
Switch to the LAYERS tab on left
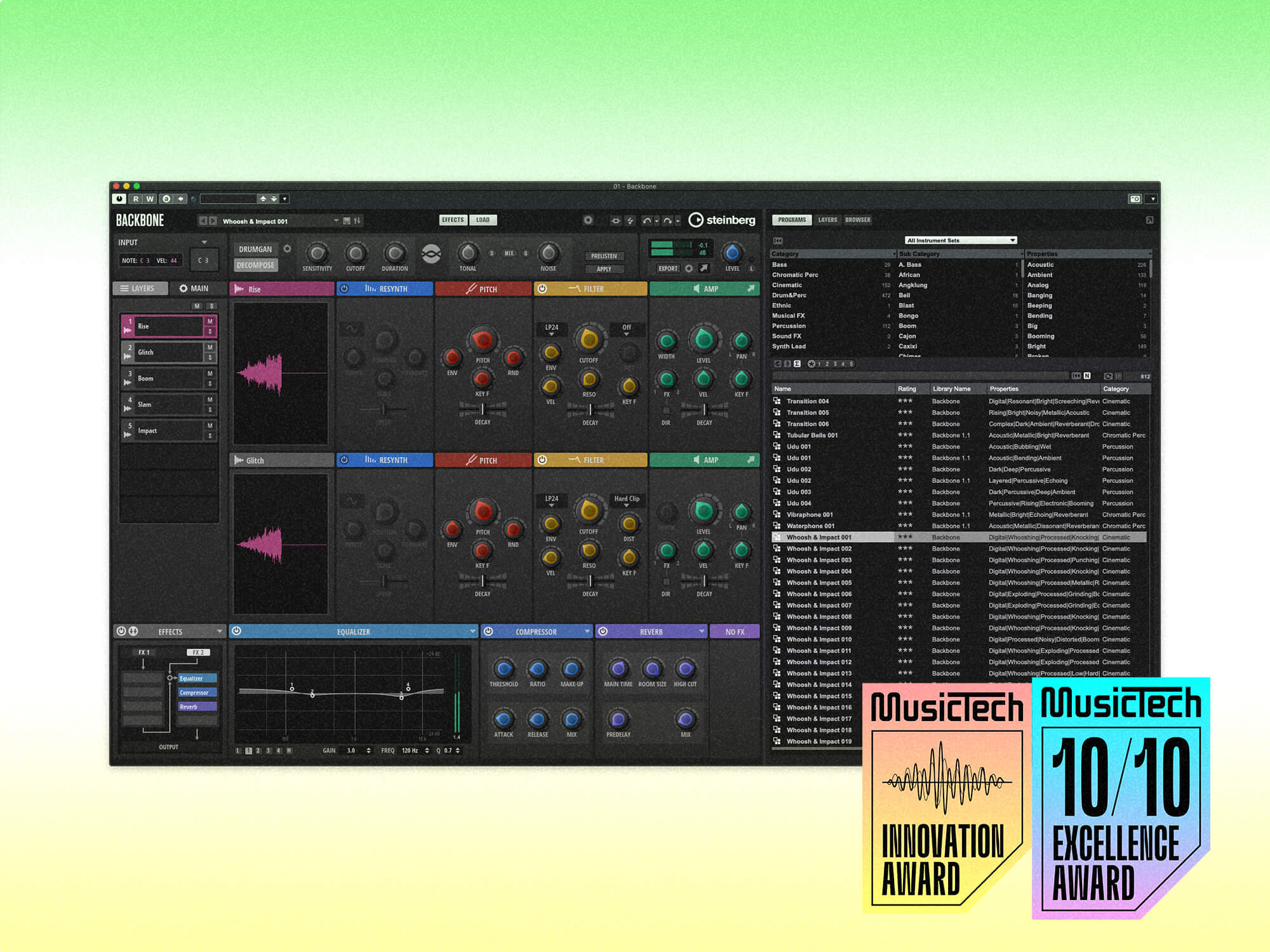pyautogui.click(x=141, y=288)
